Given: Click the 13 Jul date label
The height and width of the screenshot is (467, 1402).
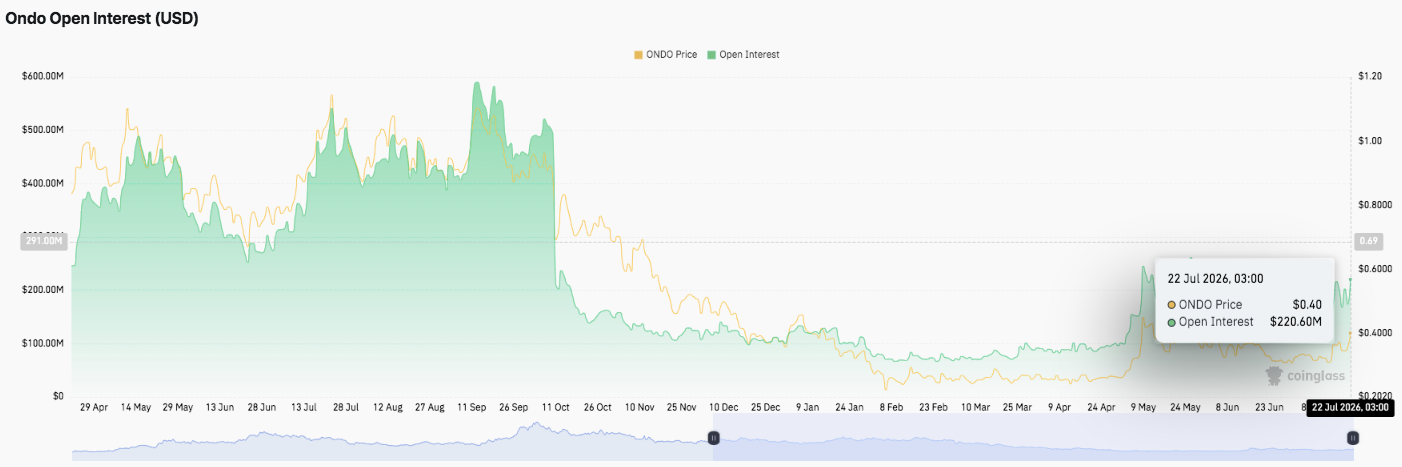Looking at the screenshot, I should pyautogui.click(x=303, y=408).
